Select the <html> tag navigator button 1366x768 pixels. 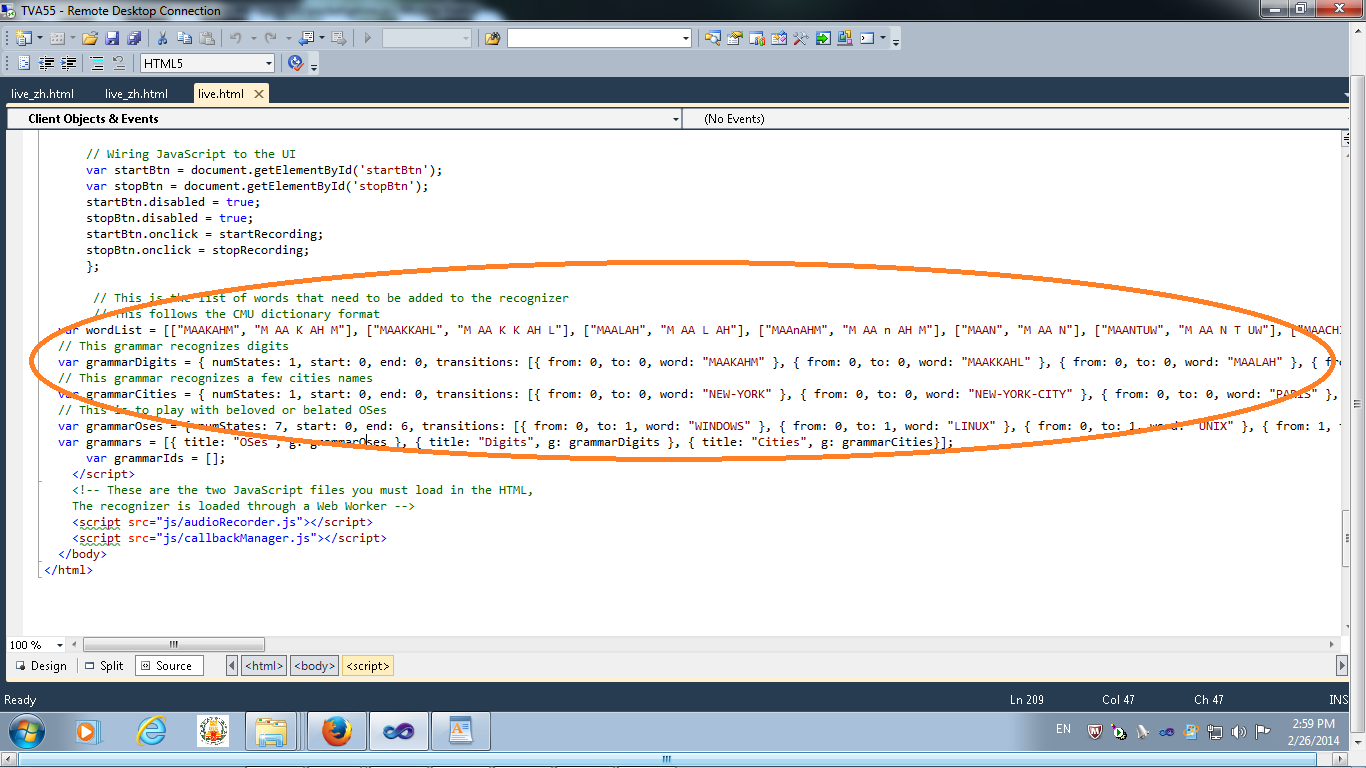pos(264,666)
